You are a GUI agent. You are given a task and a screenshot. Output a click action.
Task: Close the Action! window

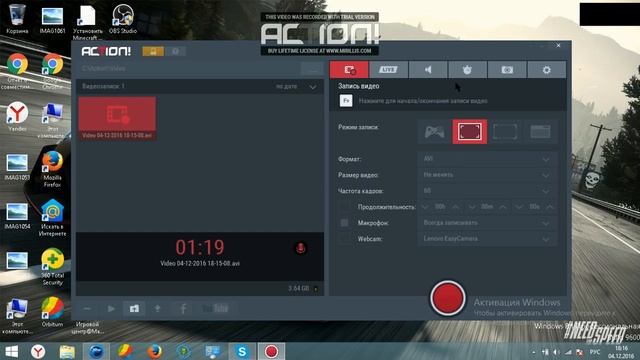558,45
